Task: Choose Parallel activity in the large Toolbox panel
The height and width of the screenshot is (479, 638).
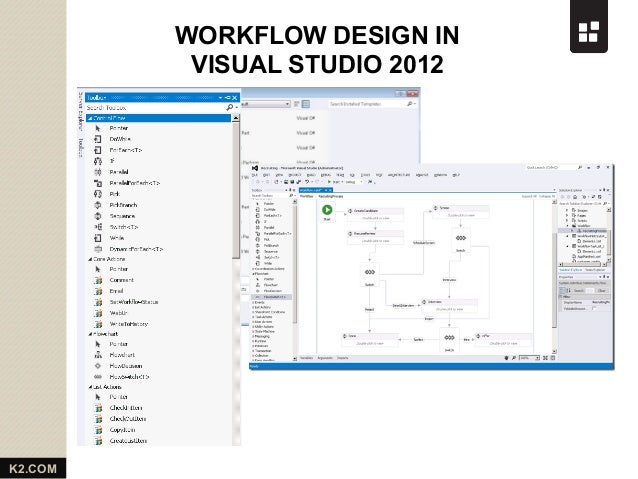Action: click(119, 172)
